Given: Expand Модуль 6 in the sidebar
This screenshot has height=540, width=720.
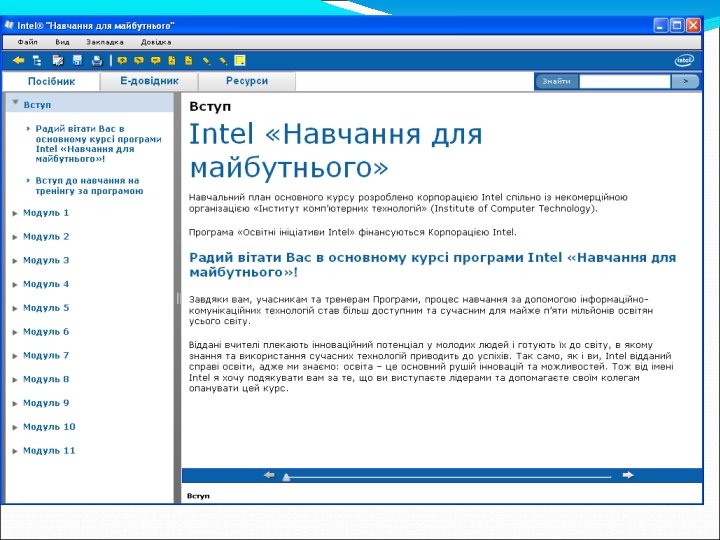Looking at the screenshot, I should [x=15, y=332].
